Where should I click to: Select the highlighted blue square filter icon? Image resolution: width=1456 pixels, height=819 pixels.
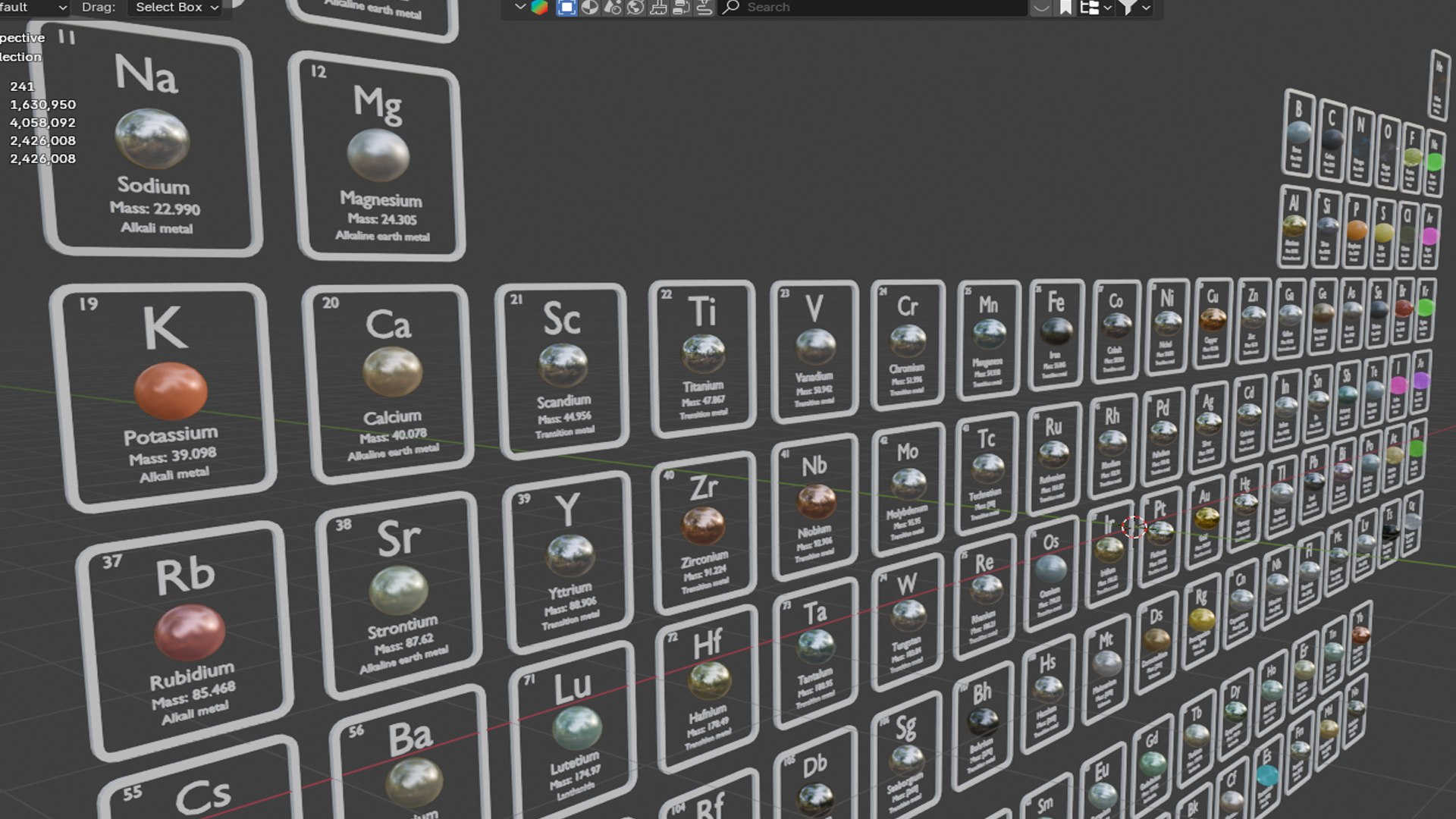566,8
